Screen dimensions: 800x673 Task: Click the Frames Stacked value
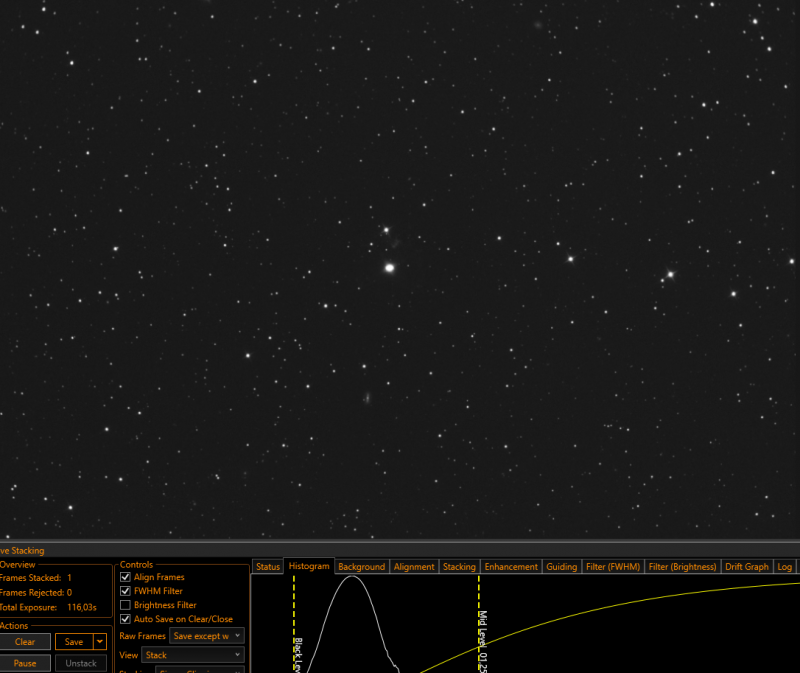click(x=69, y=578)
